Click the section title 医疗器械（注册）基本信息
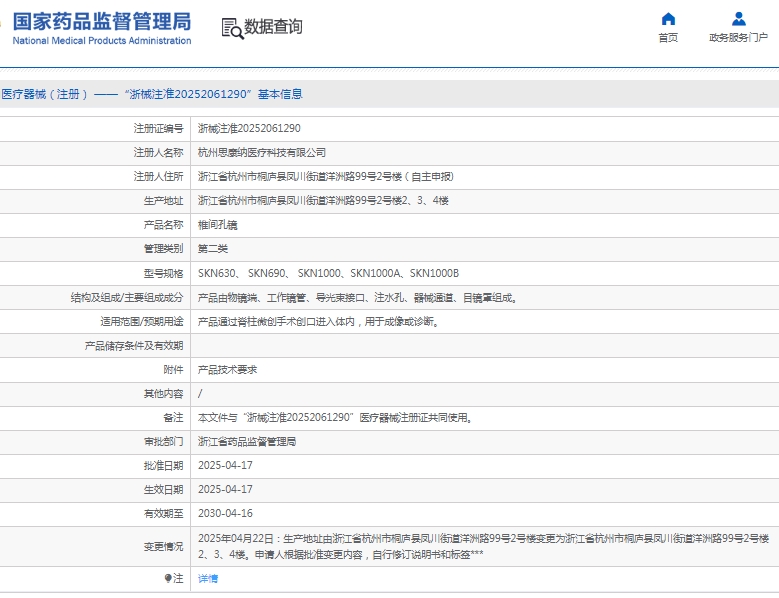 [x=152, y=94]
